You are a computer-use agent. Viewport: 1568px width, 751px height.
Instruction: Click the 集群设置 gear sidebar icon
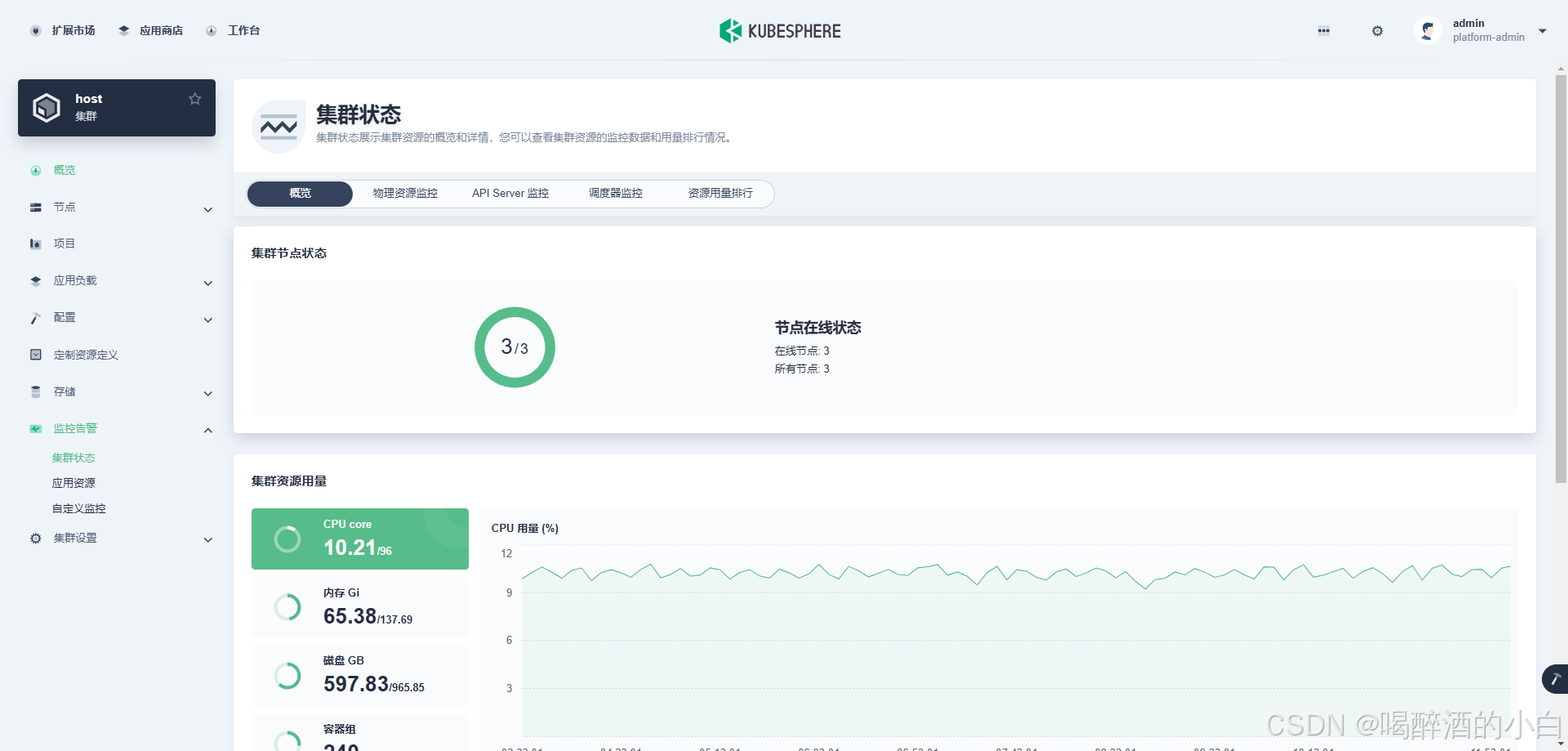click(x=36, y=539)
